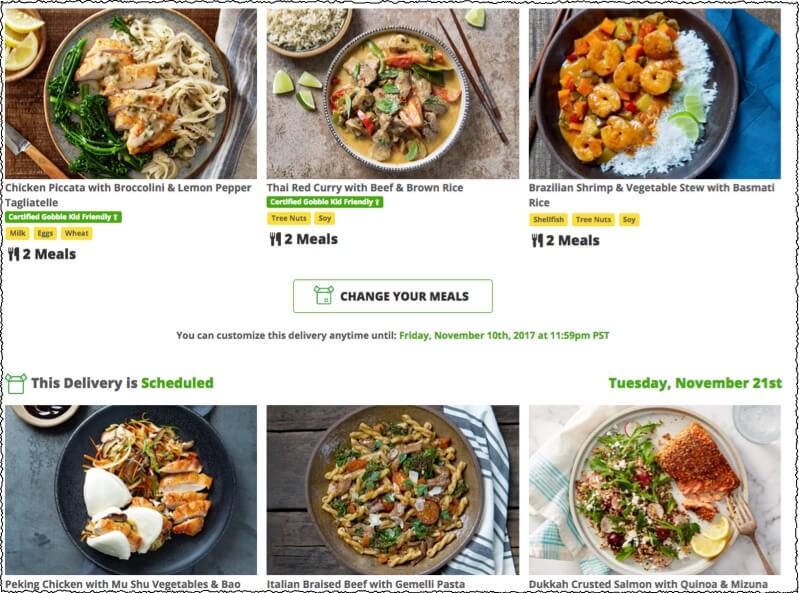Click the Brazilian Shrimp & Vegetable Stew title
The image size is (799, 593).
tap(652, 195)
